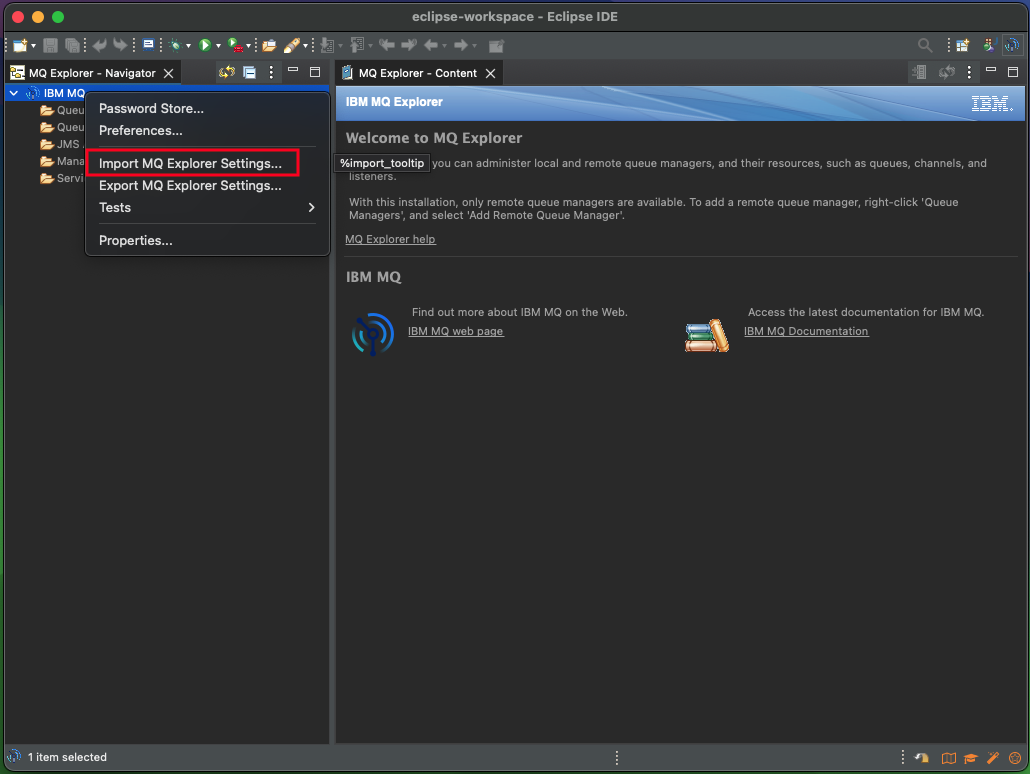
Task: Click the '1 item selected' status text
Action: click(67, 757)
